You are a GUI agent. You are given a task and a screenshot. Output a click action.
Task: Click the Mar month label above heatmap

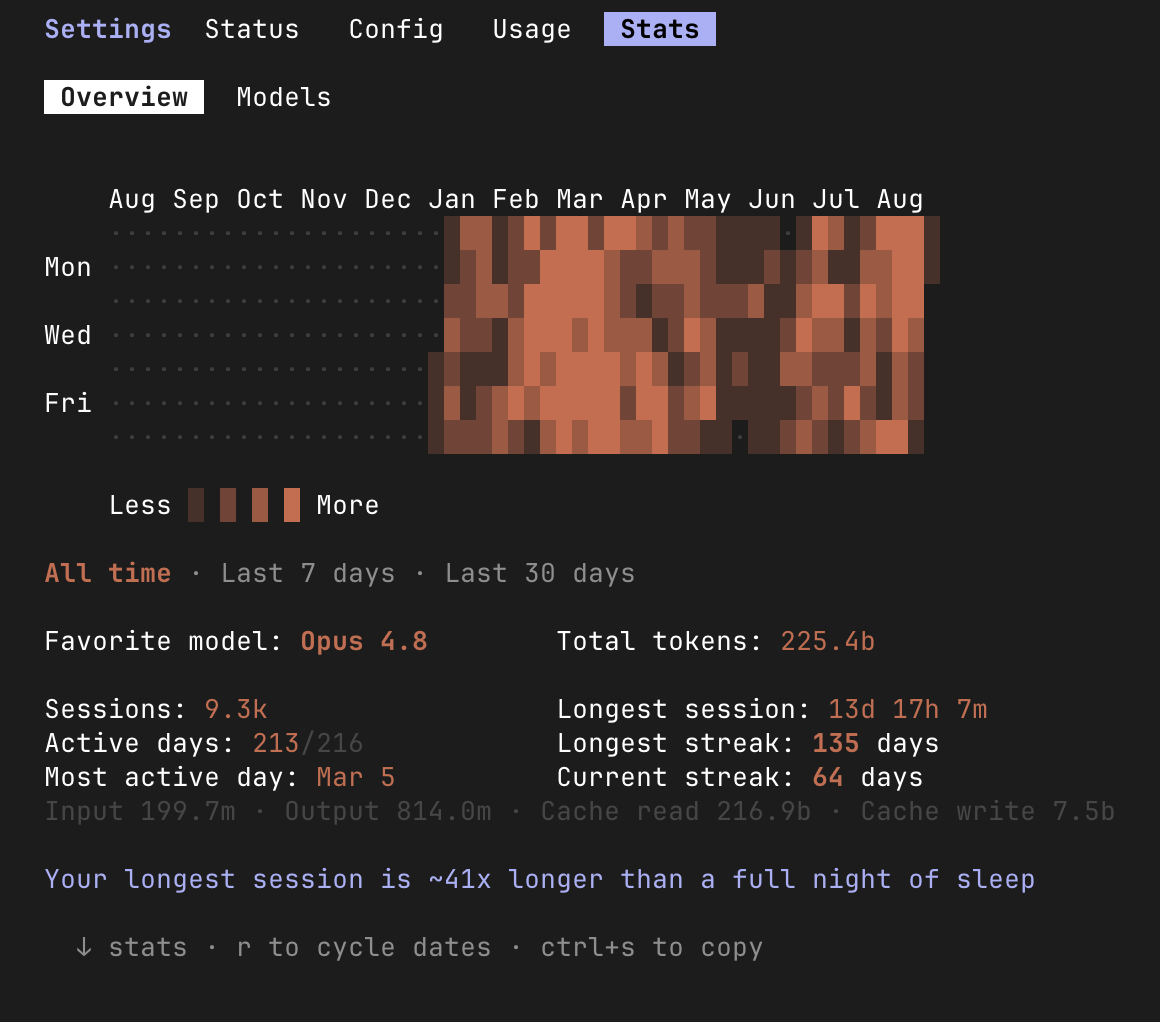580,199
